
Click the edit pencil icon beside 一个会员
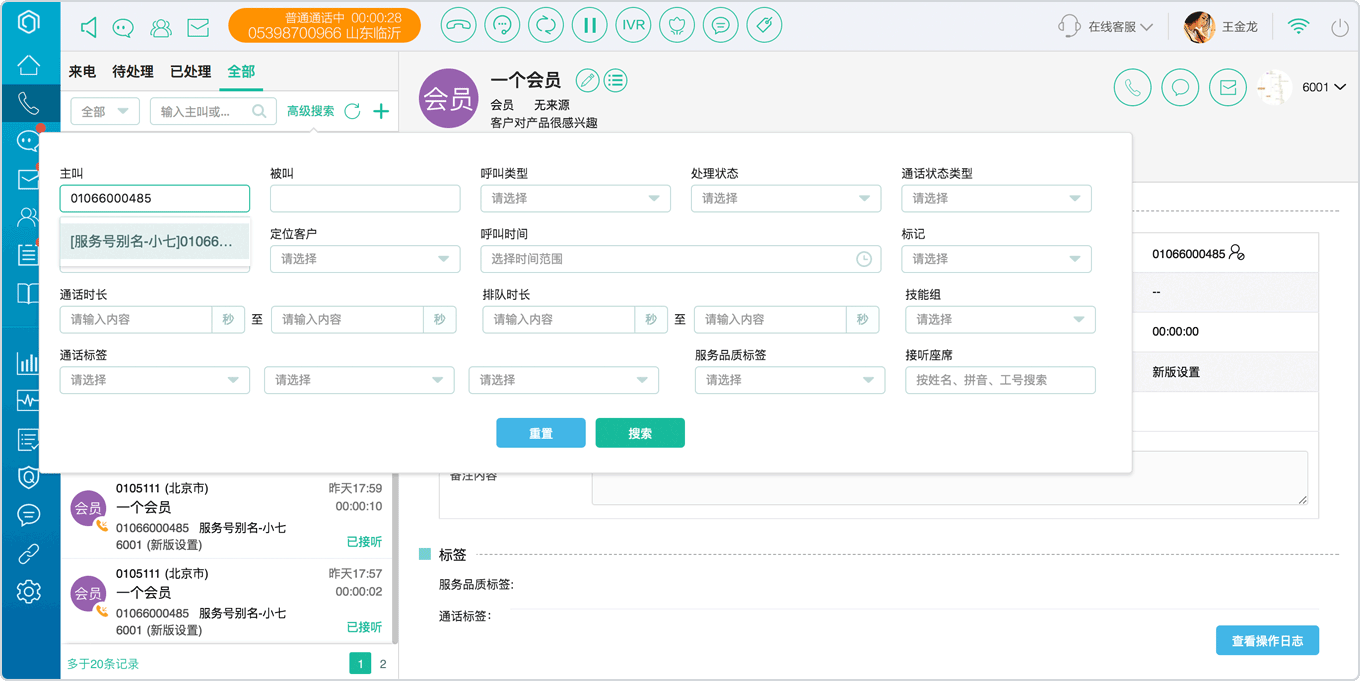click(588, 80)
